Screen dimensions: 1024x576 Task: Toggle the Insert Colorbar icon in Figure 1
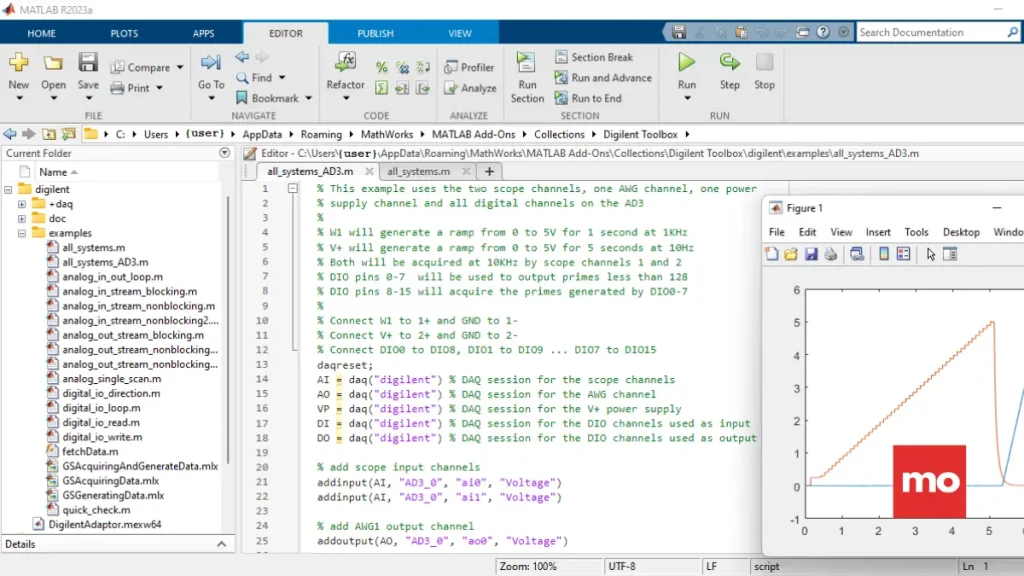(884, 254)
